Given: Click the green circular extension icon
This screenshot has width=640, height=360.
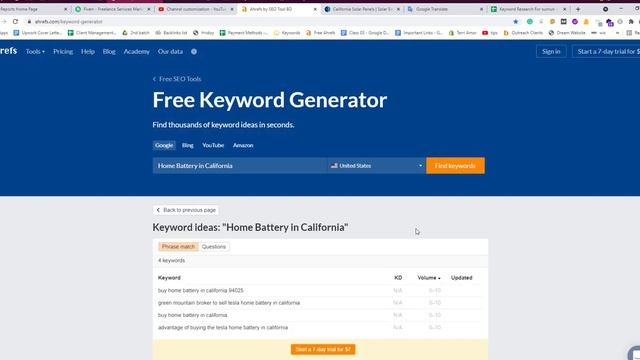Looking at the screenshot, I should 529,22.
